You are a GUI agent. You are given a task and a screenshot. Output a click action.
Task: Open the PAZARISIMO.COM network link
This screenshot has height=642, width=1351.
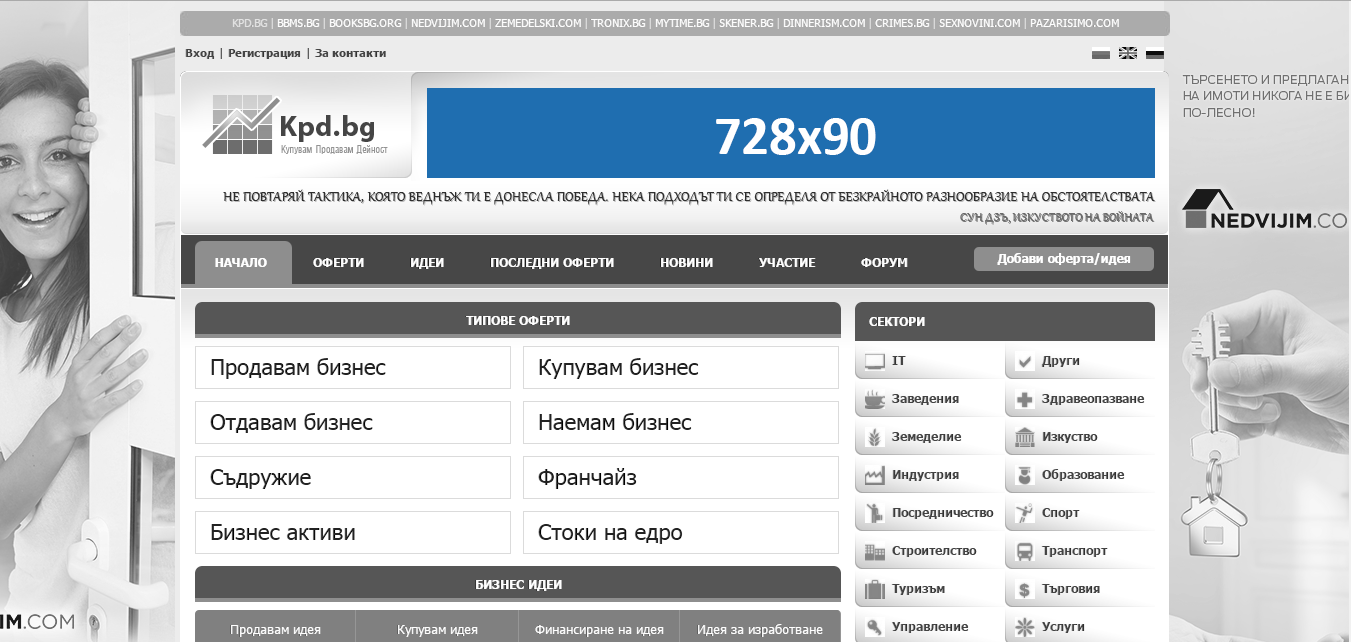(1075, 23)
